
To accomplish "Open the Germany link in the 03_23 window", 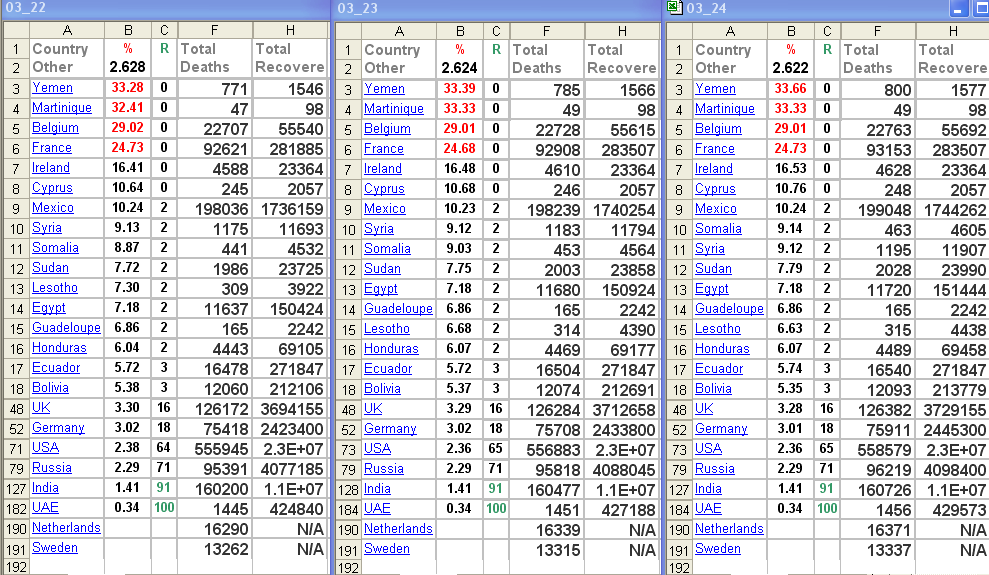I will 390,428.
